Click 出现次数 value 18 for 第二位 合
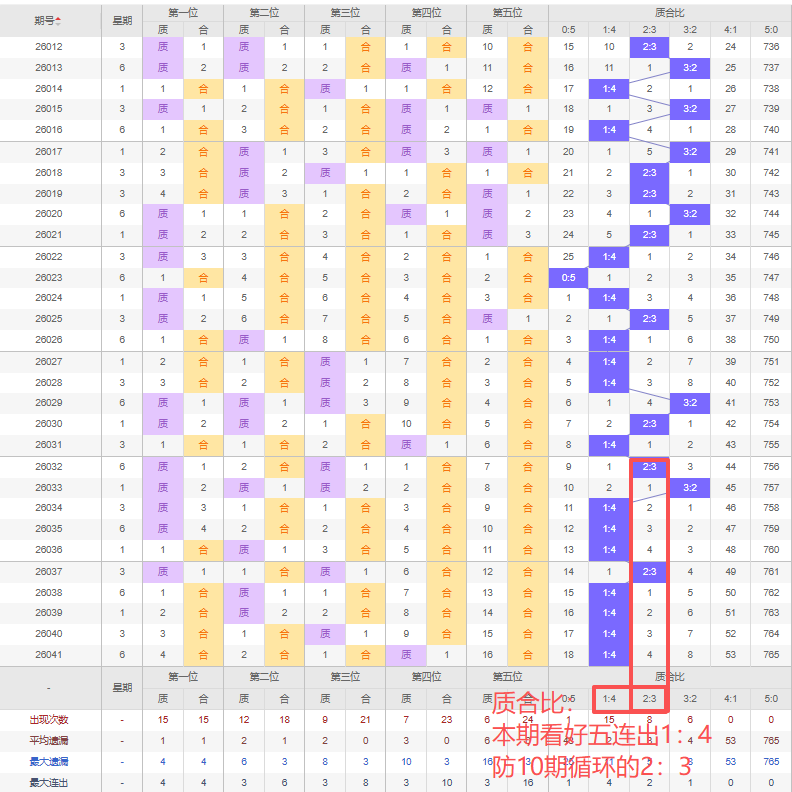 point(284,720)
